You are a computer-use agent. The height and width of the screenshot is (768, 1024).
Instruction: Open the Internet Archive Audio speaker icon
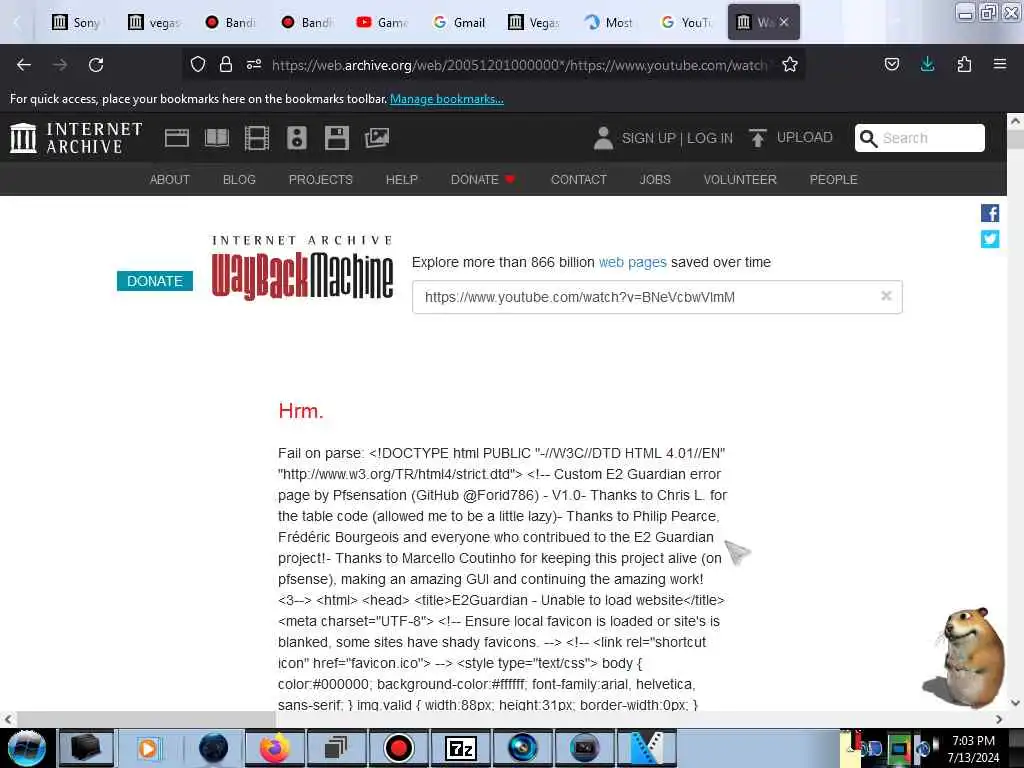pyautogui.click(x=296, y=138)
